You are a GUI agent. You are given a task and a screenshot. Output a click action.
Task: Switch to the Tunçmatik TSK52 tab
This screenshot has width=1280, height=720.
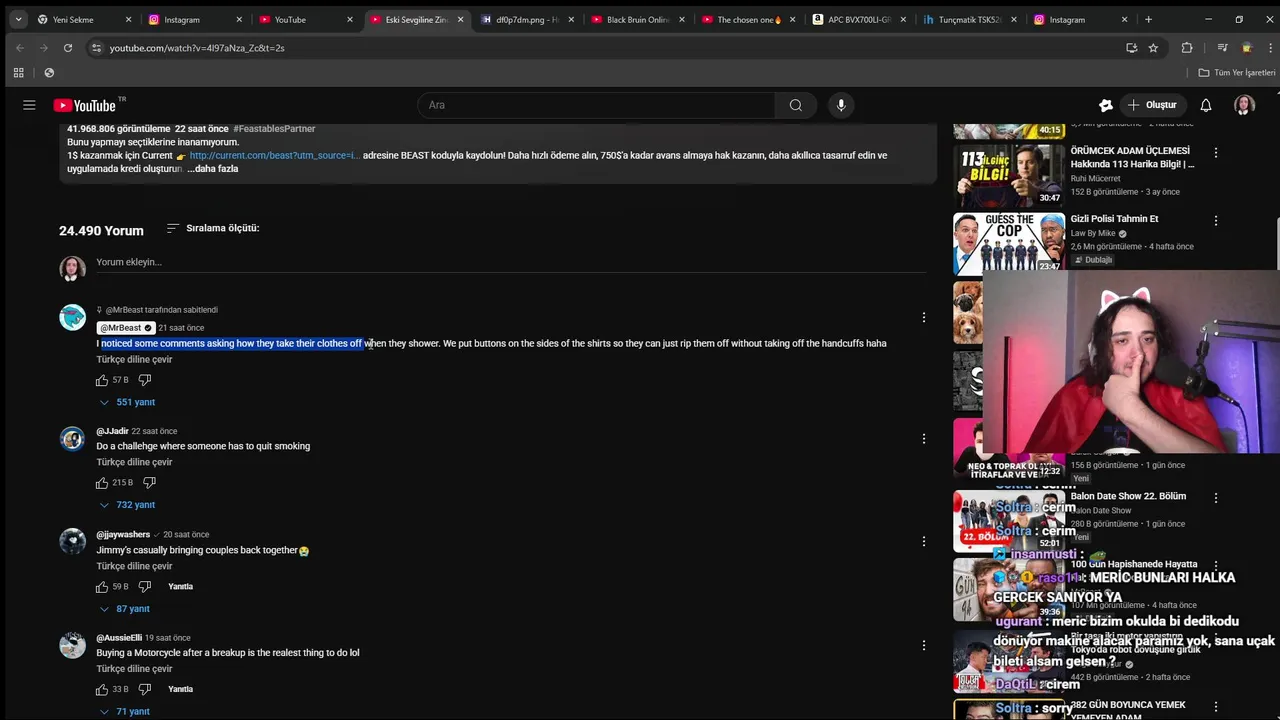click(968, 20)
